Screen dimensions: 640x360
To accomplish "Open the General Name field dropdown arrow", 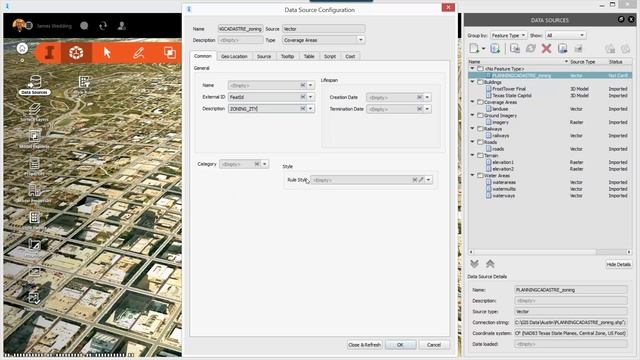I will (x=311, y=85).
